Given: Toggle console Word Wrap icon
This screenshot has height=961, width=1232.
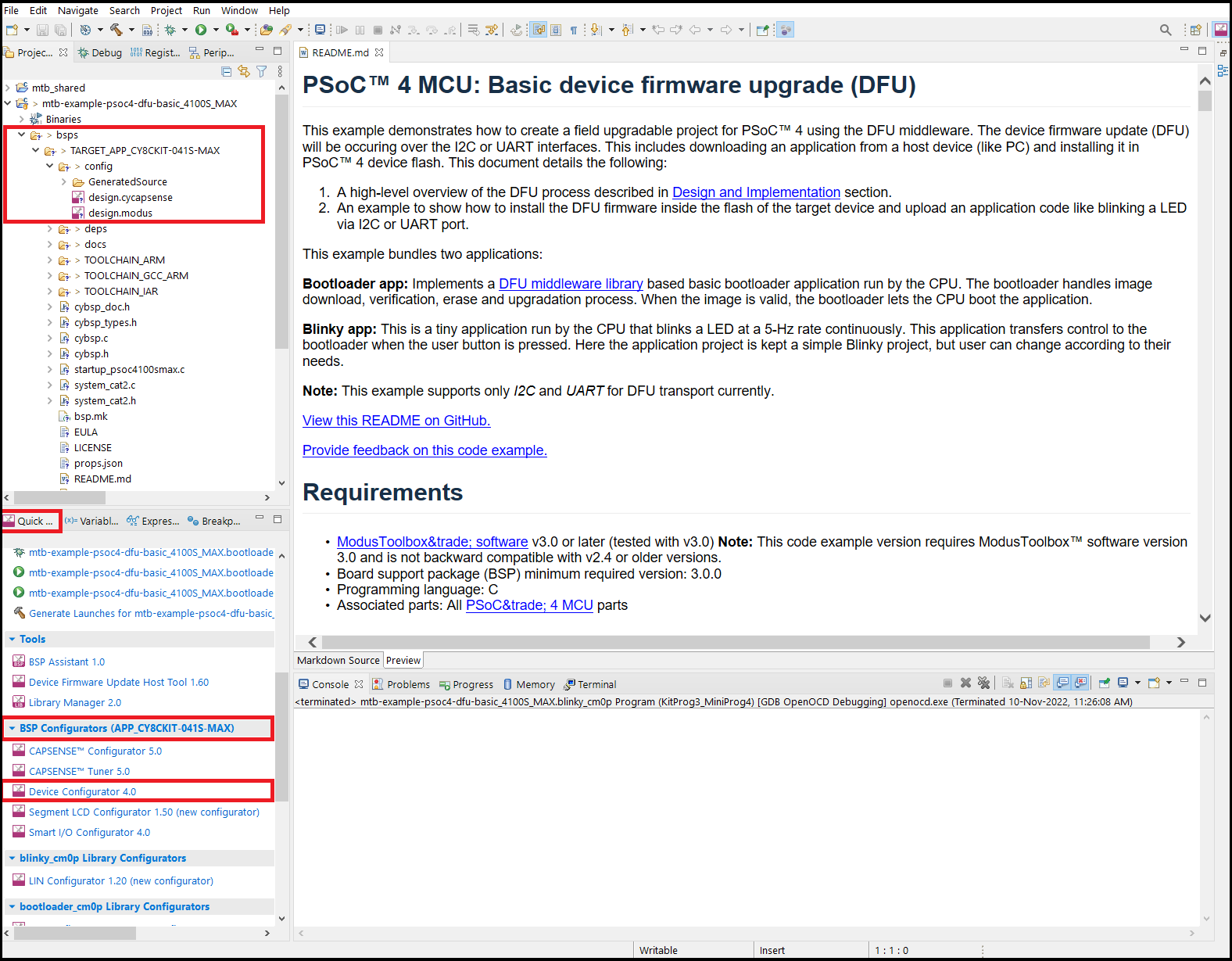Looking at the screenshot, I should 1044,683.
